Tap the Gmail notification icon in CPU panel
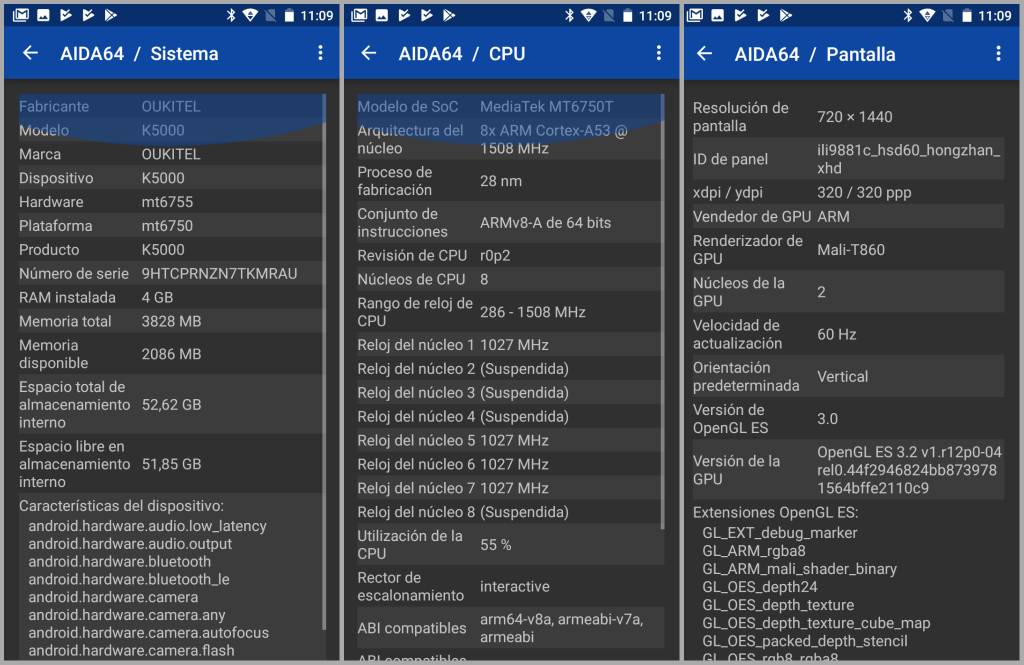The image size is (1024, 665). pos(359,15)
